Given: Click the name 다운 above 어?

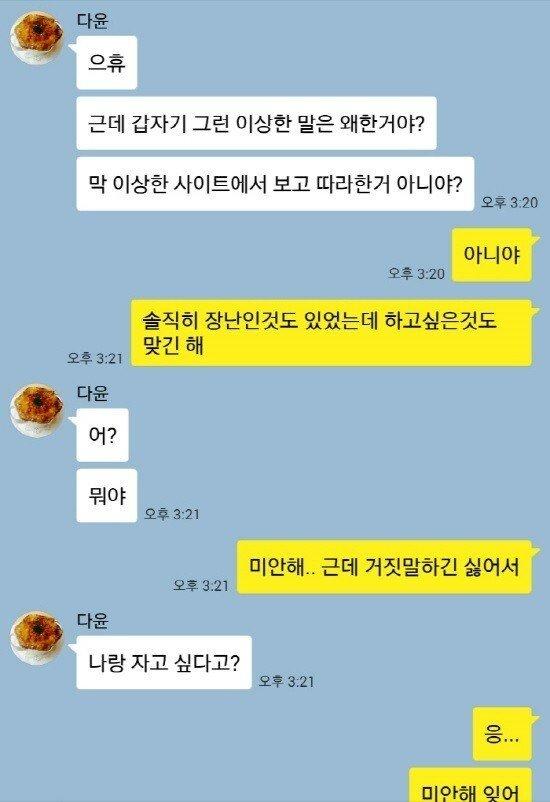Looking at the screenshot, I should [93, 393].
